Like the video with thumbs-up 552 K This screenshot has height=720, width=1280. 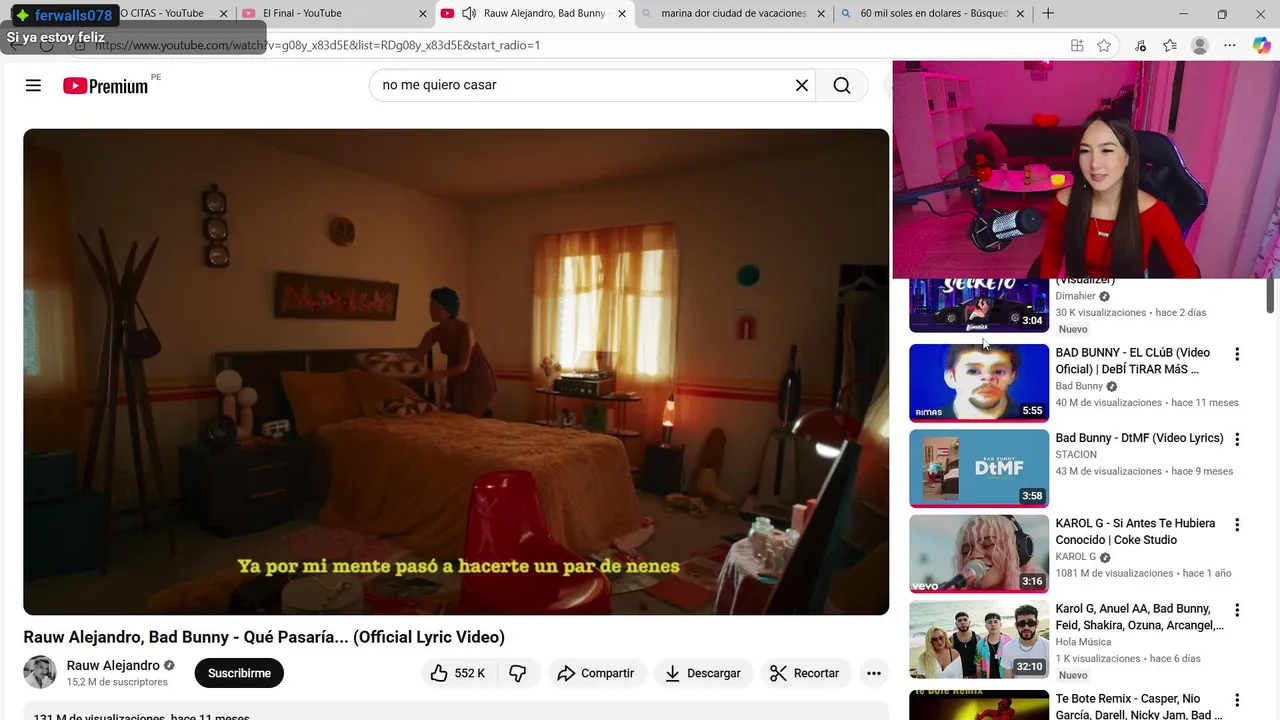(457, 673)
